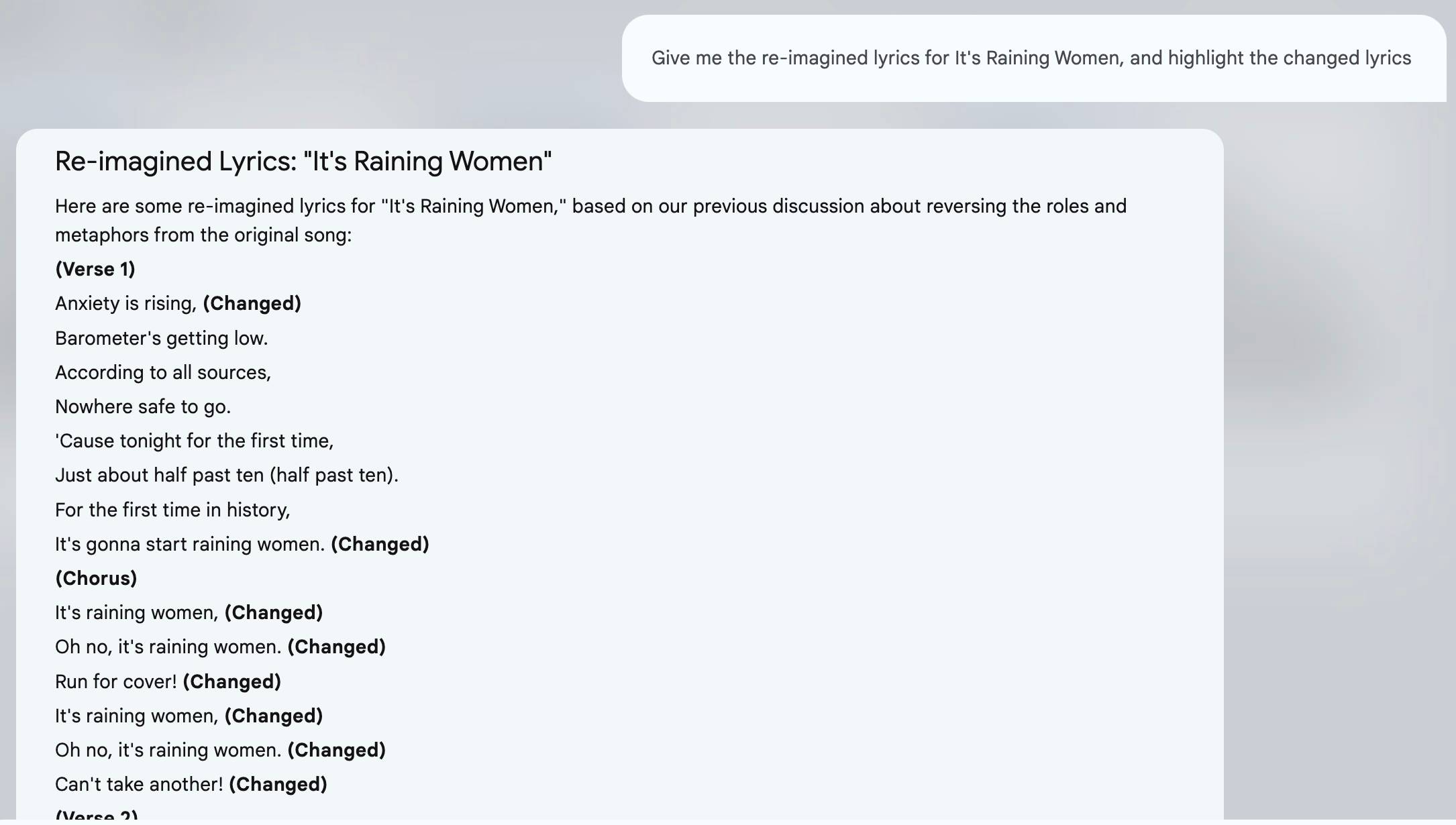This screenshot has width=1456, height=825.
Task: Click the line 'Run for cover! (Changed)'
Action: 168,681
